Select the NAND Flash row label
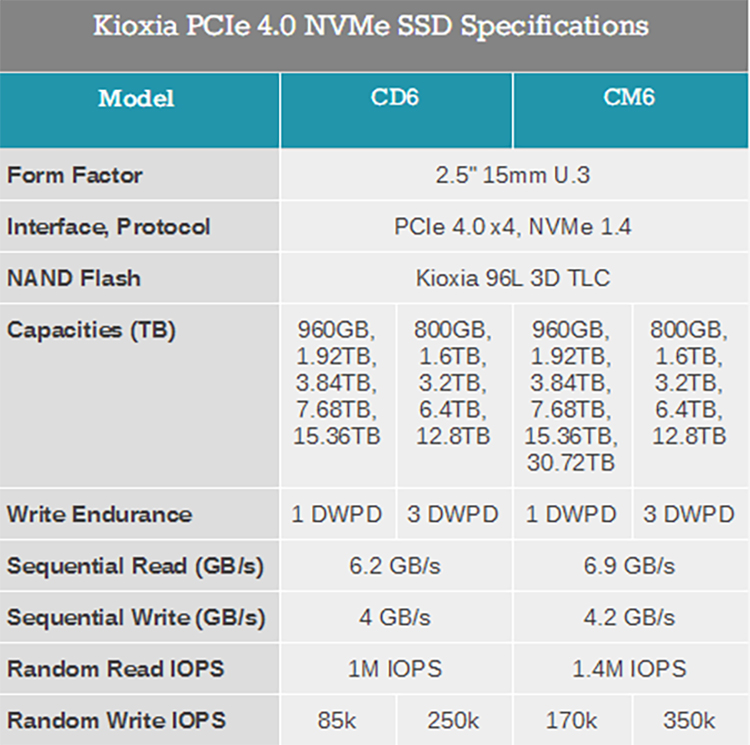750x745 pixels. pyautogui.click(x=74, y=278)
